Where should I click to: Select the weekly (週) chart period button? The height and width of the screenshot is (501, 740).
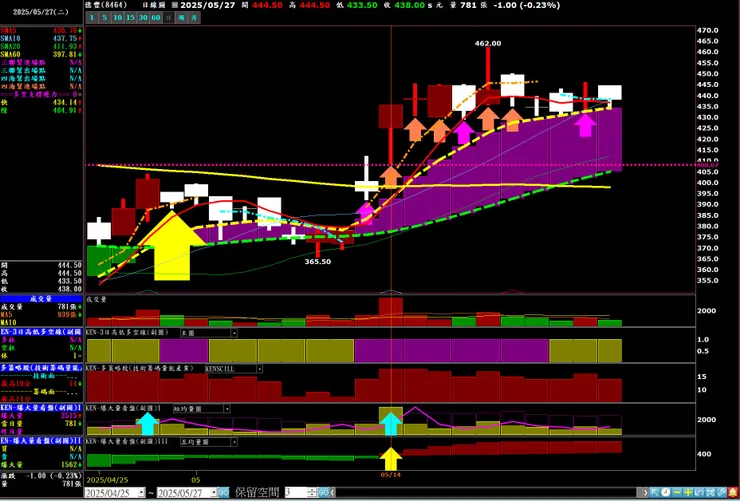point(182,18)
